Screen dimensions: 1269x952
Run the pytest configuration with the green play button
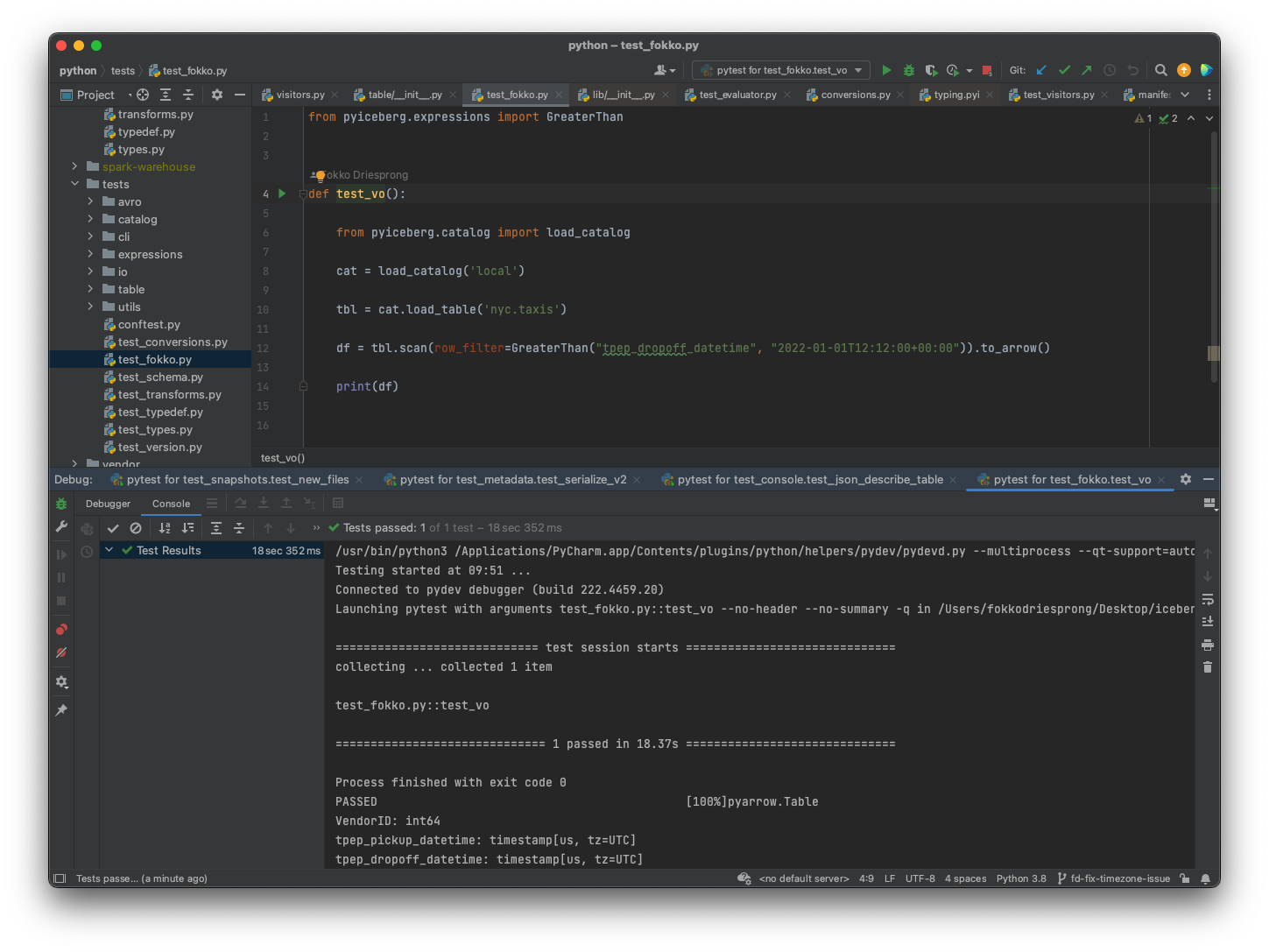[886, 70]
